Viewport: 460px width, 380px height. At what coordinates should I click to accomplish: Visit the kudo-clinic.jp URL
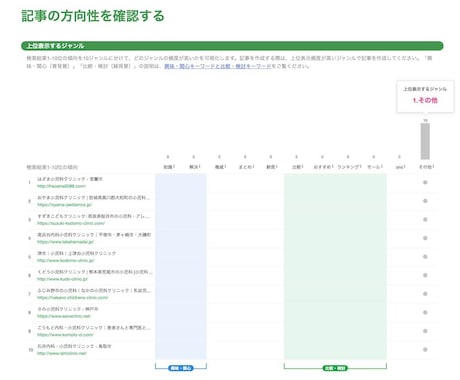pos(62,279)
